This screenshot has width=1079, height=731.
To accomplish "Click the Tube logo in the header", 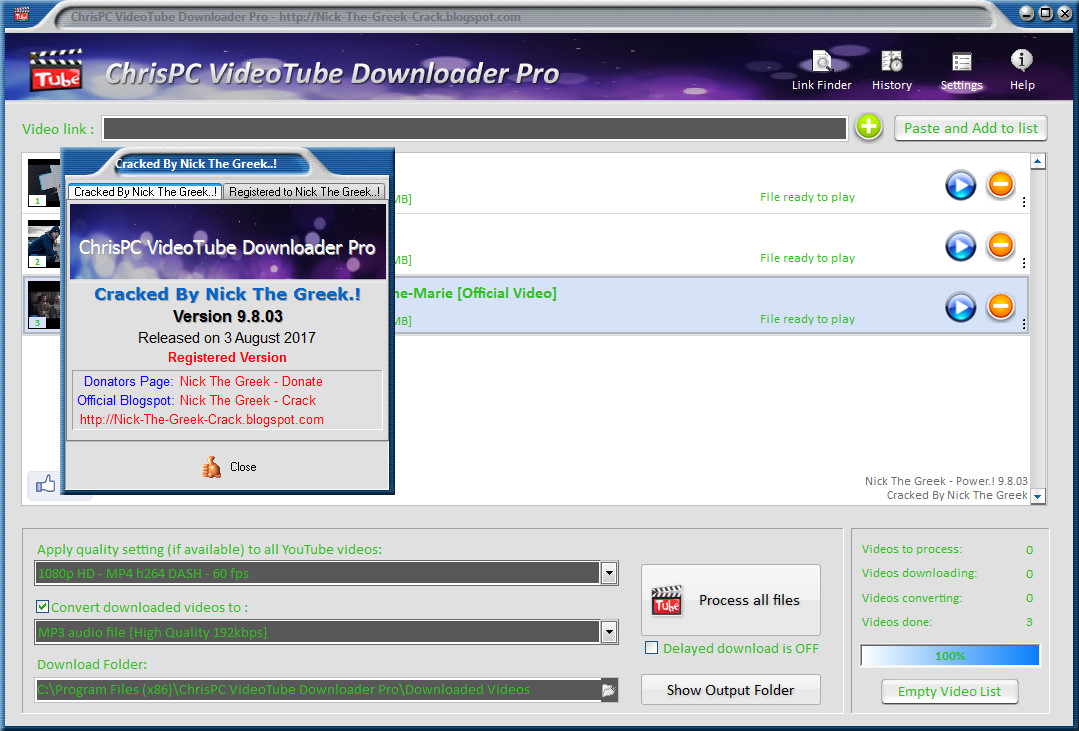I will click(56, 70).
